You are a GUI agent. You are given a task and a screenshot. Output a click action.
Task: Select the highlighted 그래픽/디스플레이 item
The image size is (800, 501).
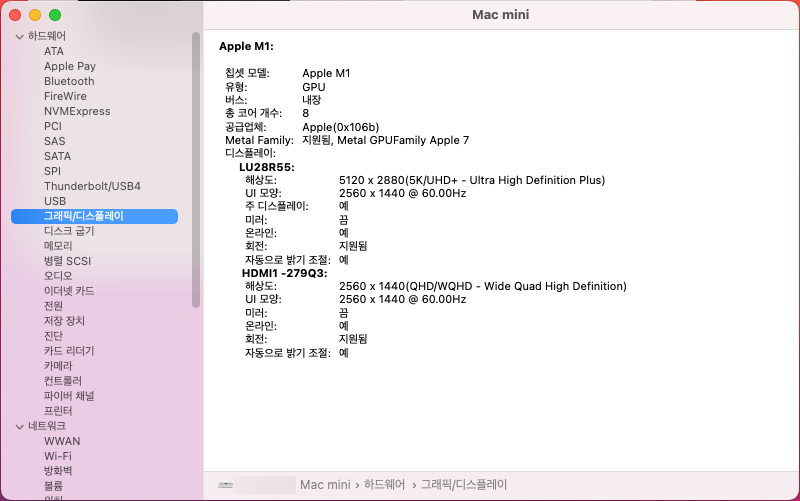pyautogui.click(x=94, y=216)
